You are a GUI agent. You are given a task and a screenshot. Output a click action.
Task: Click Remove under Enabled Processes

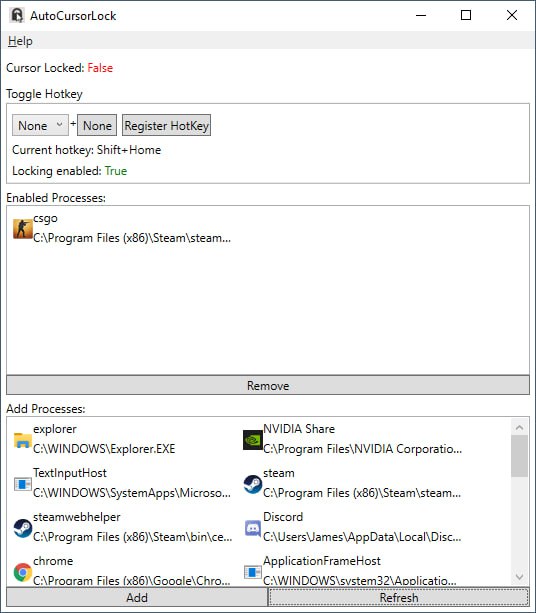click(268, 385)
